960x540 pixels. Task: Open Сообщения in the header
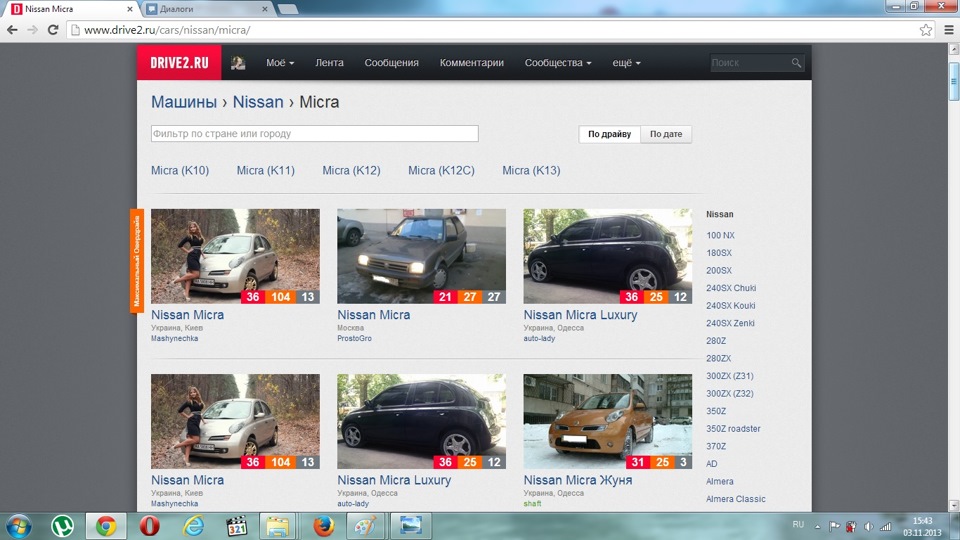(x=391, y=62)
